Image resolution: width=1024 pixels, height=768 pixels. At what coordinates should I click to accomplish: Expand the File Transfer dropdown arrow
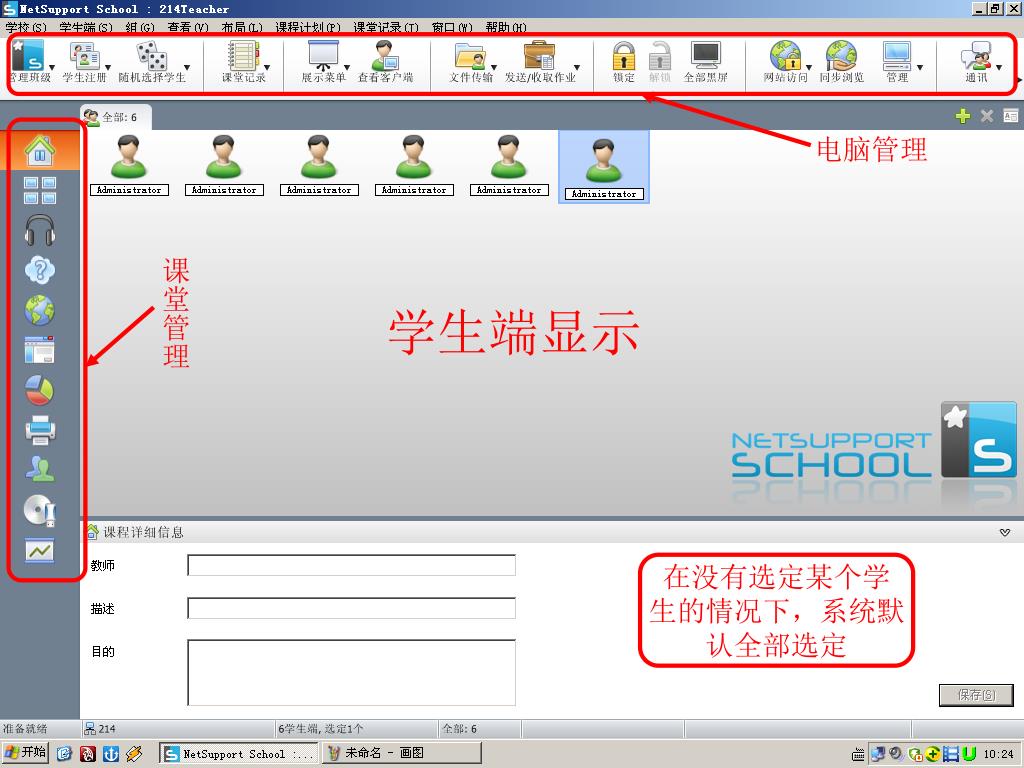[494, 67]
